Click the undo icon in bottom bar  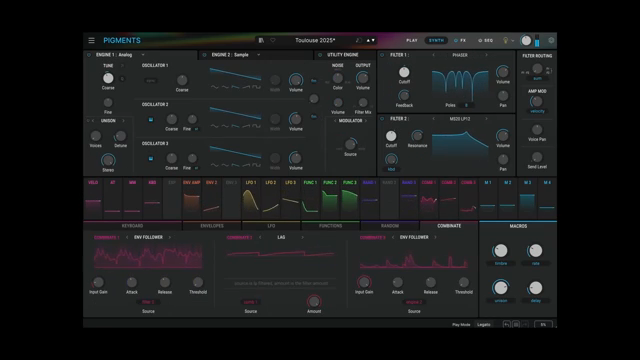pos(507,324)
